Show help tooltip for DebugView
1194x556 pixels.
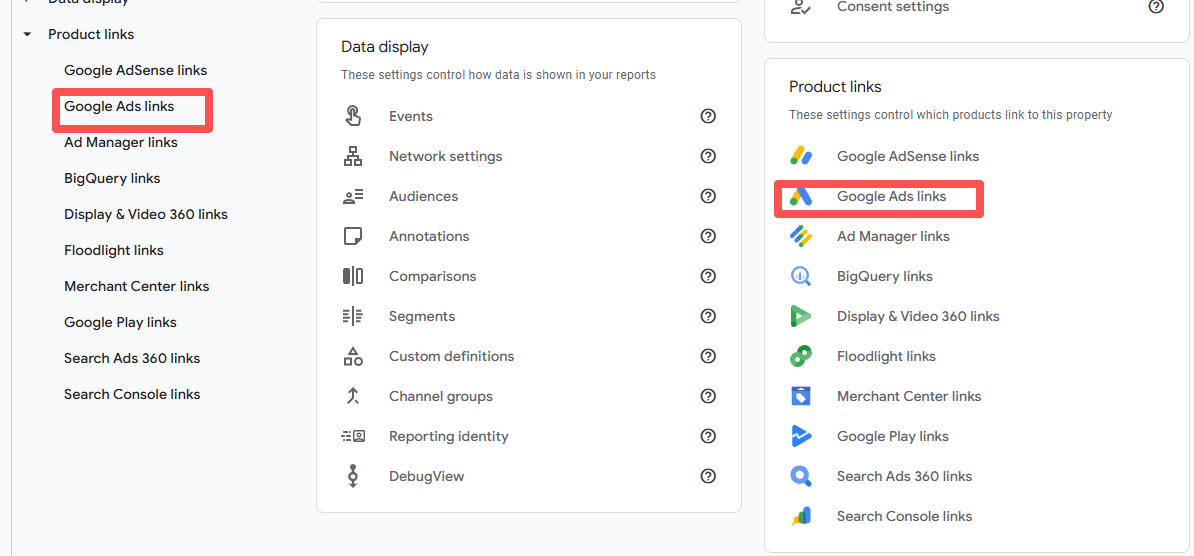point(708,476)
